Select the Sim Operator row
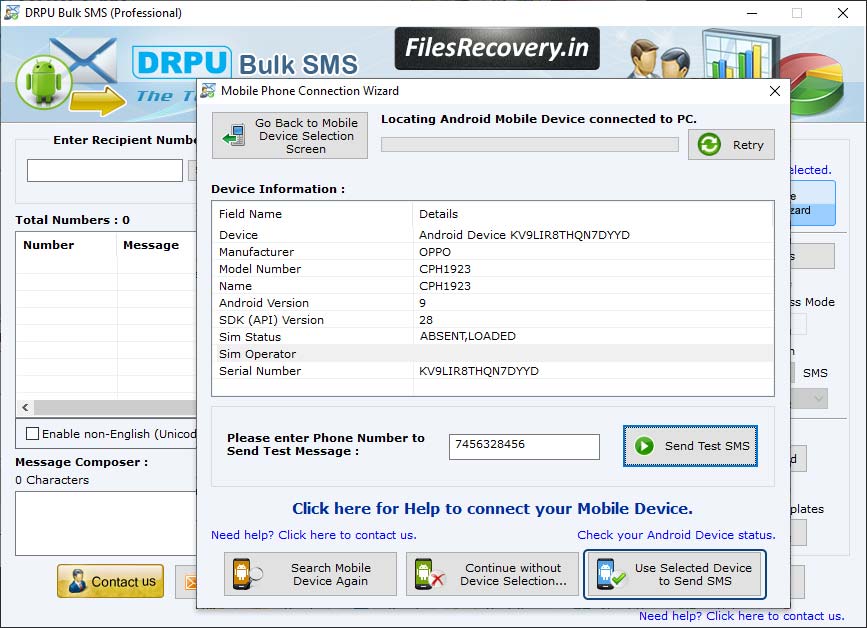Viewport: 867px width, 628px height. click(x=493, y=354)
